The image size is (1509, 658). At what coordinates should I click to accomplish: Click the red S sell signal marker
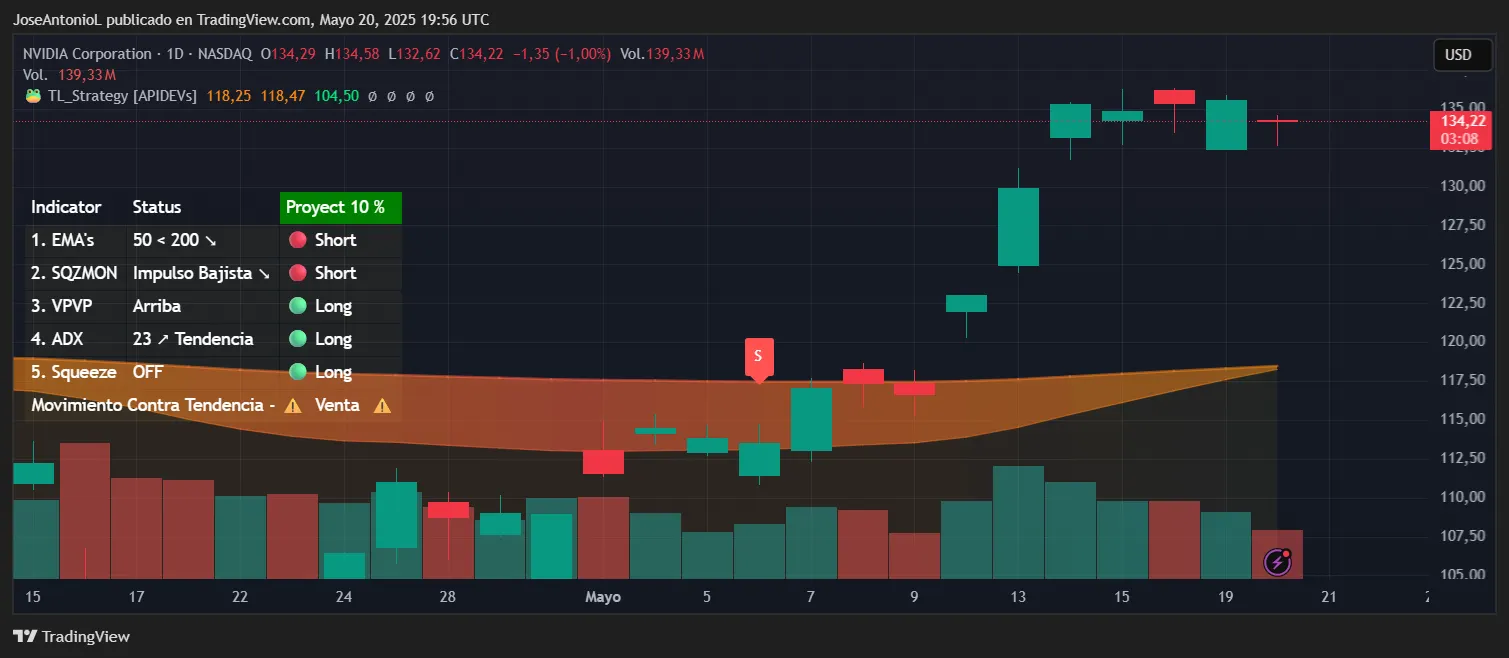click(758, 357)
